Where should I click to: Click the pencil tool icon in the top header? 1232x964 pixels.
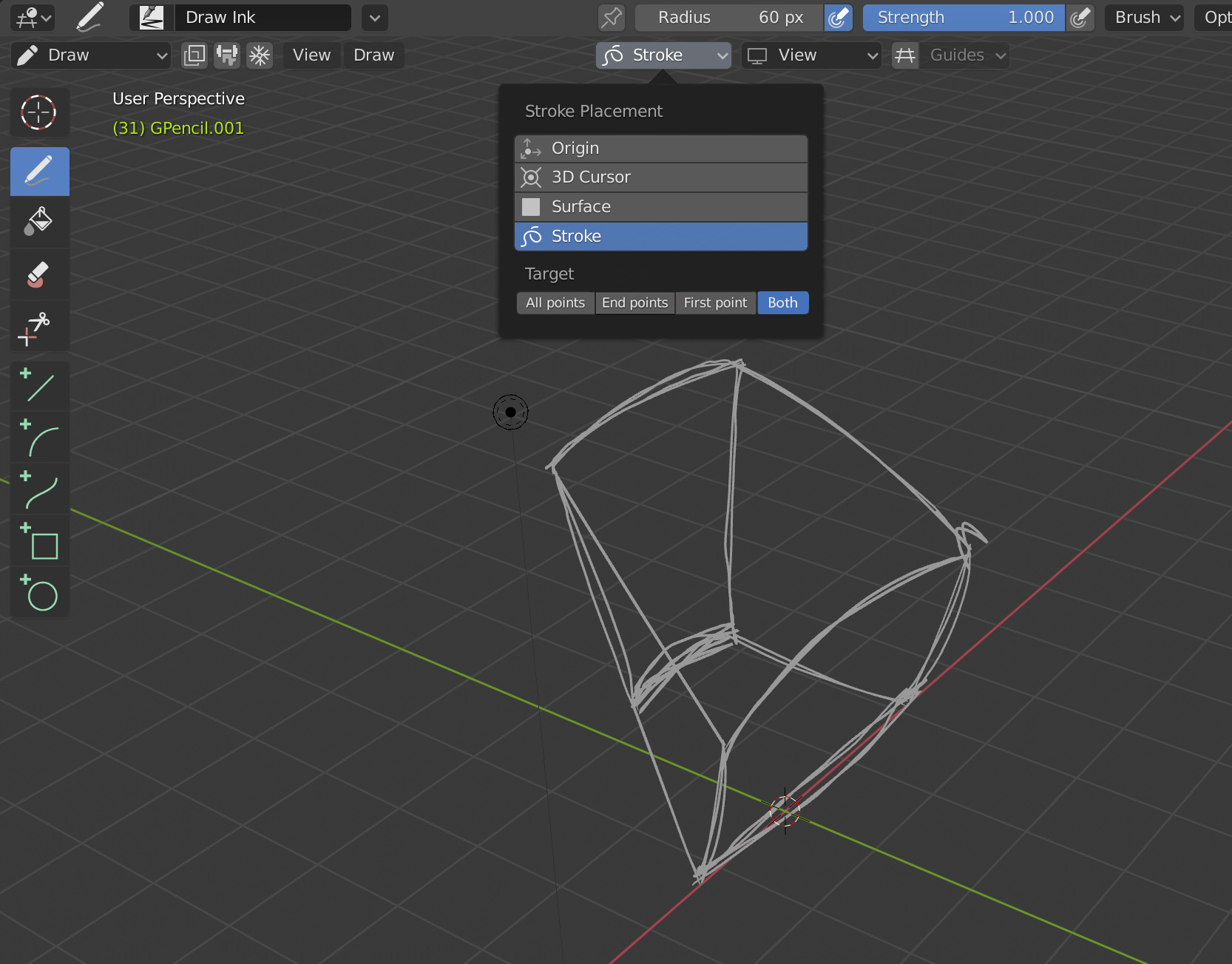click(x=89, y=18)
